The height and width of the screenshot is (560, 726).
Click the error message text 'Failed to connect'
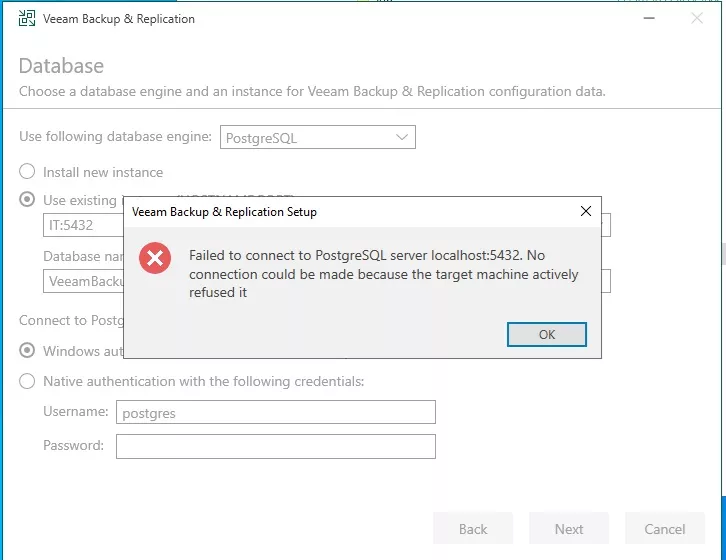[x=384, y=274]
